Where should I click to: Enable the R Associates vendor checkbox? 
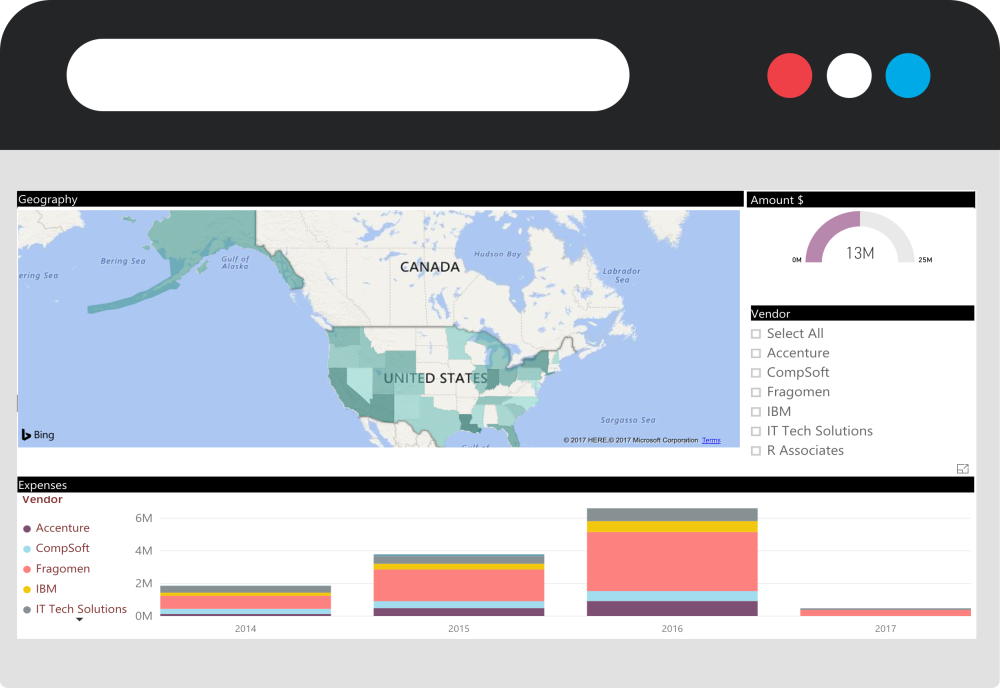(756, 451)
